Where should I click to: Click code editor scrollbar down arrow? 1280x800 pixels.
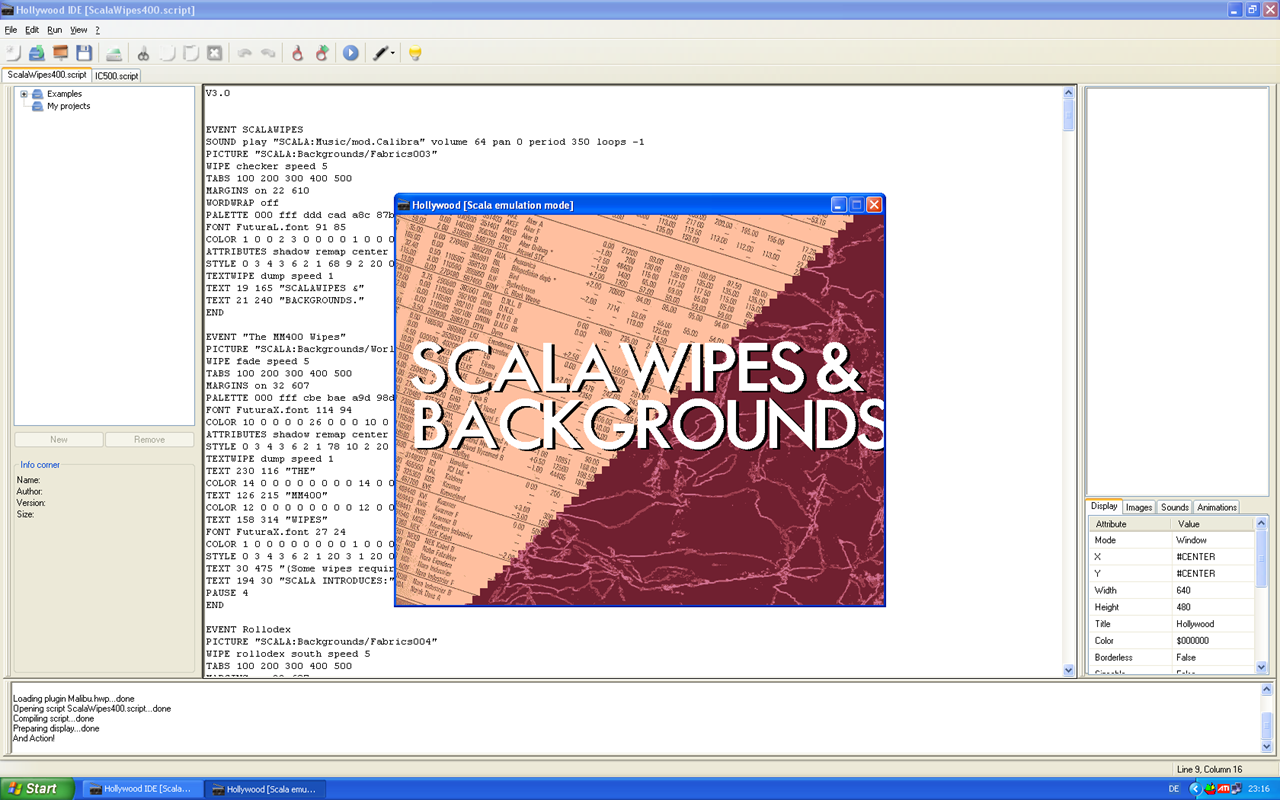pyautogui.click(x=1069, y=670)
